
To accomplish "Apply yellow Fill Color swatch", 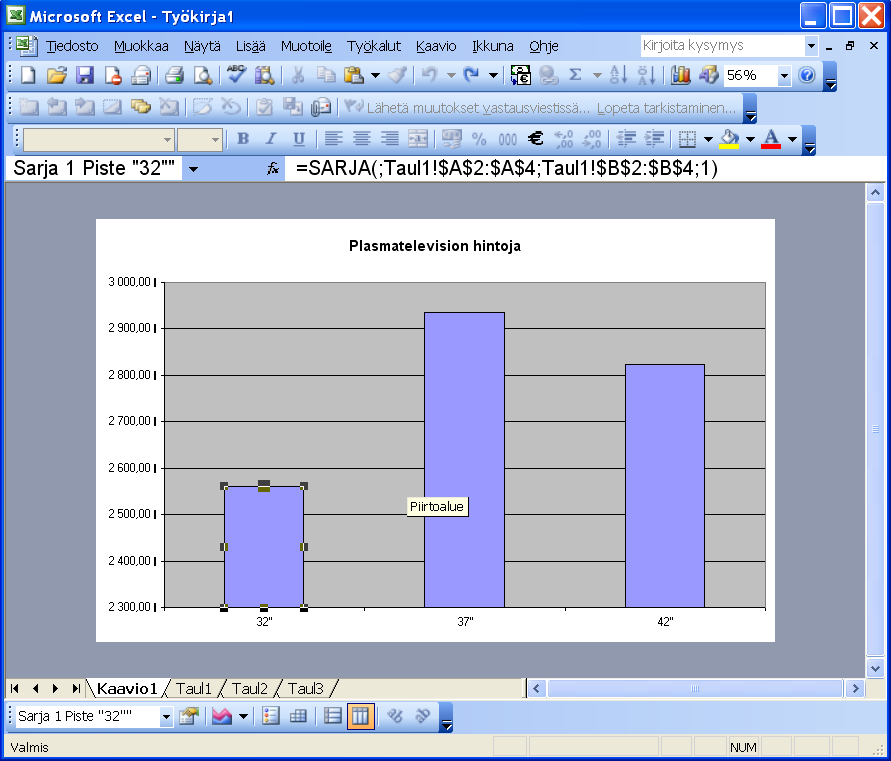I will coord(729,139).
